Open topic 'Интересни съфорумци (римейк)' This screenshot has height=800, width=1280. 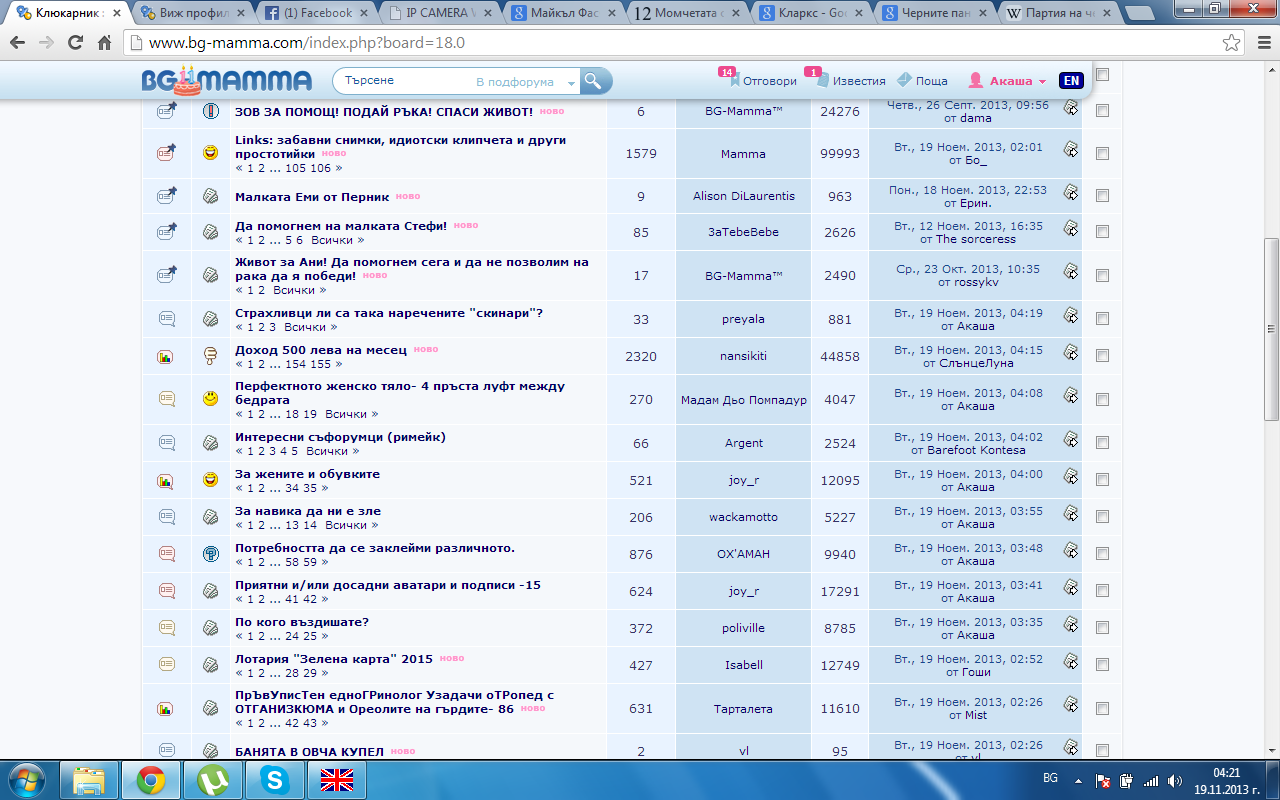pyautogui.click(x=340, y=437)
